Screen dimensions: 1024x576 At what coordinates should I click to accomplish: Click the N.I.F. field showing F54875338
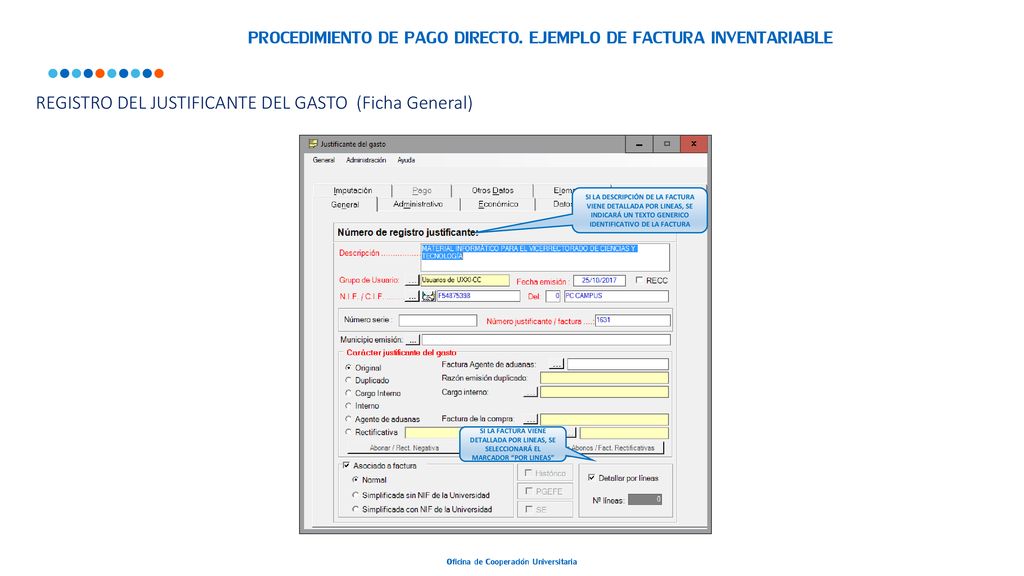pos(478,296)
